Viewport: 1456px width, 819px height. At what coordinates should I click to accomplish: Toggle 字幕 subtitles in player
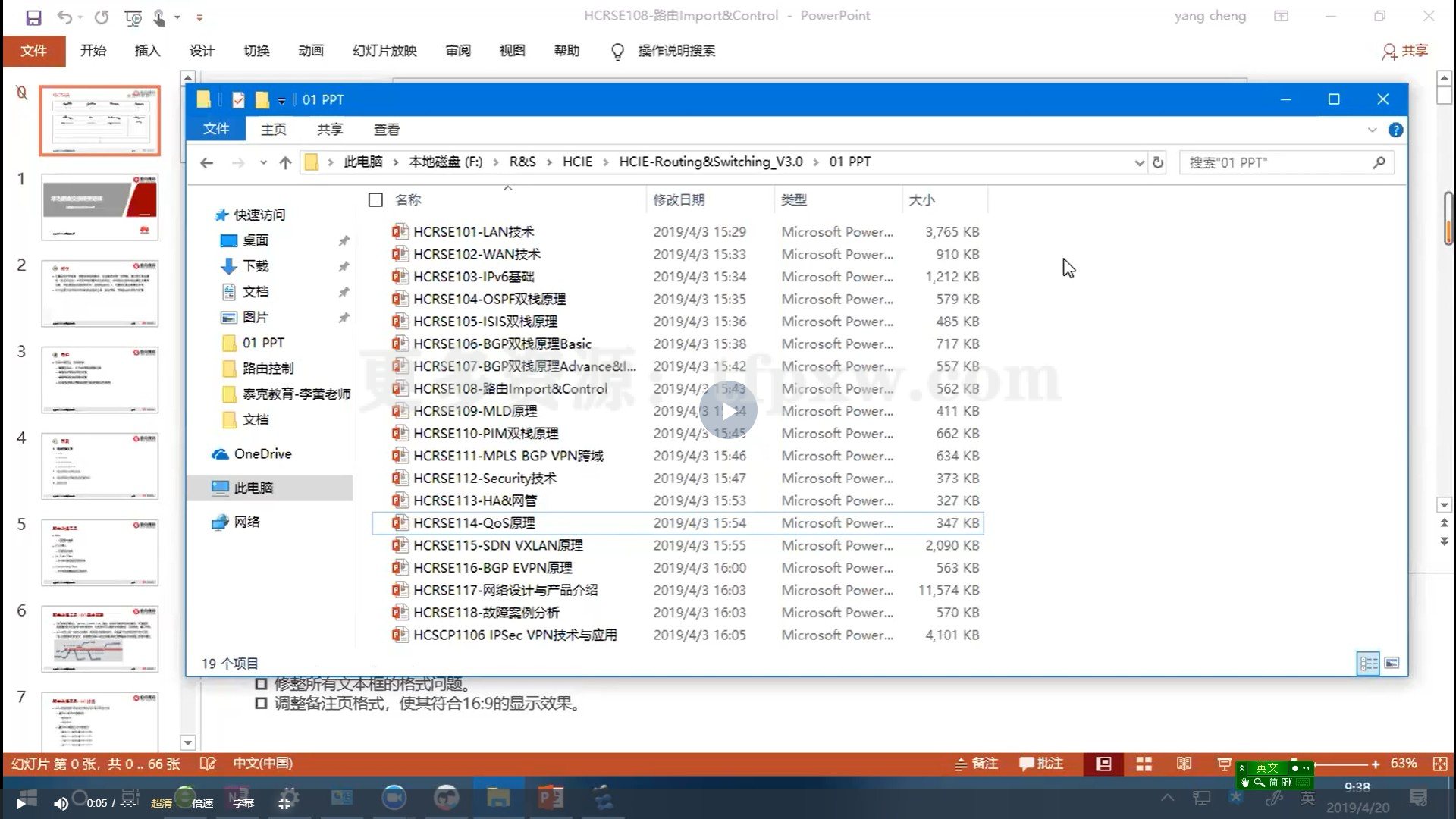click(243, 803)
